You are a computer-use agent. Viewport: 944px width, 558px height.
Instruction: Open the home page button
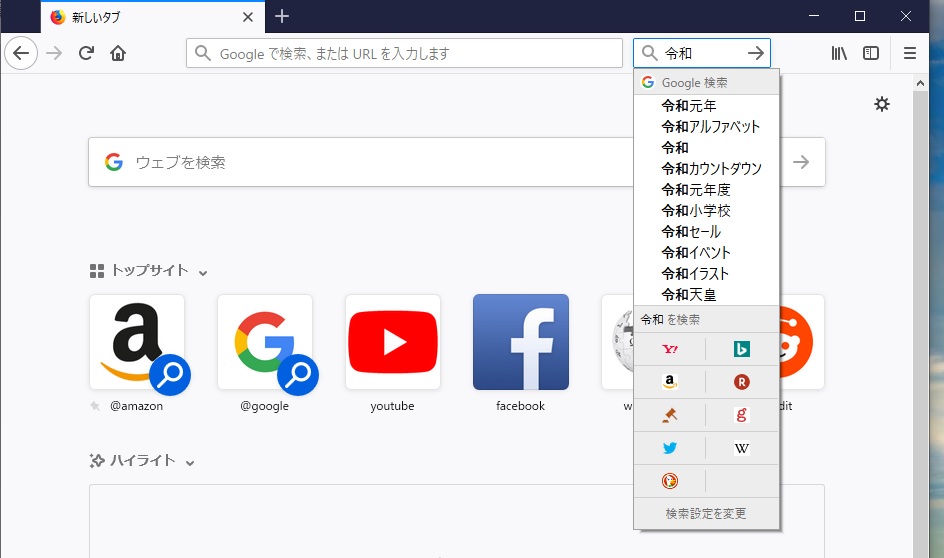(118, 54)
